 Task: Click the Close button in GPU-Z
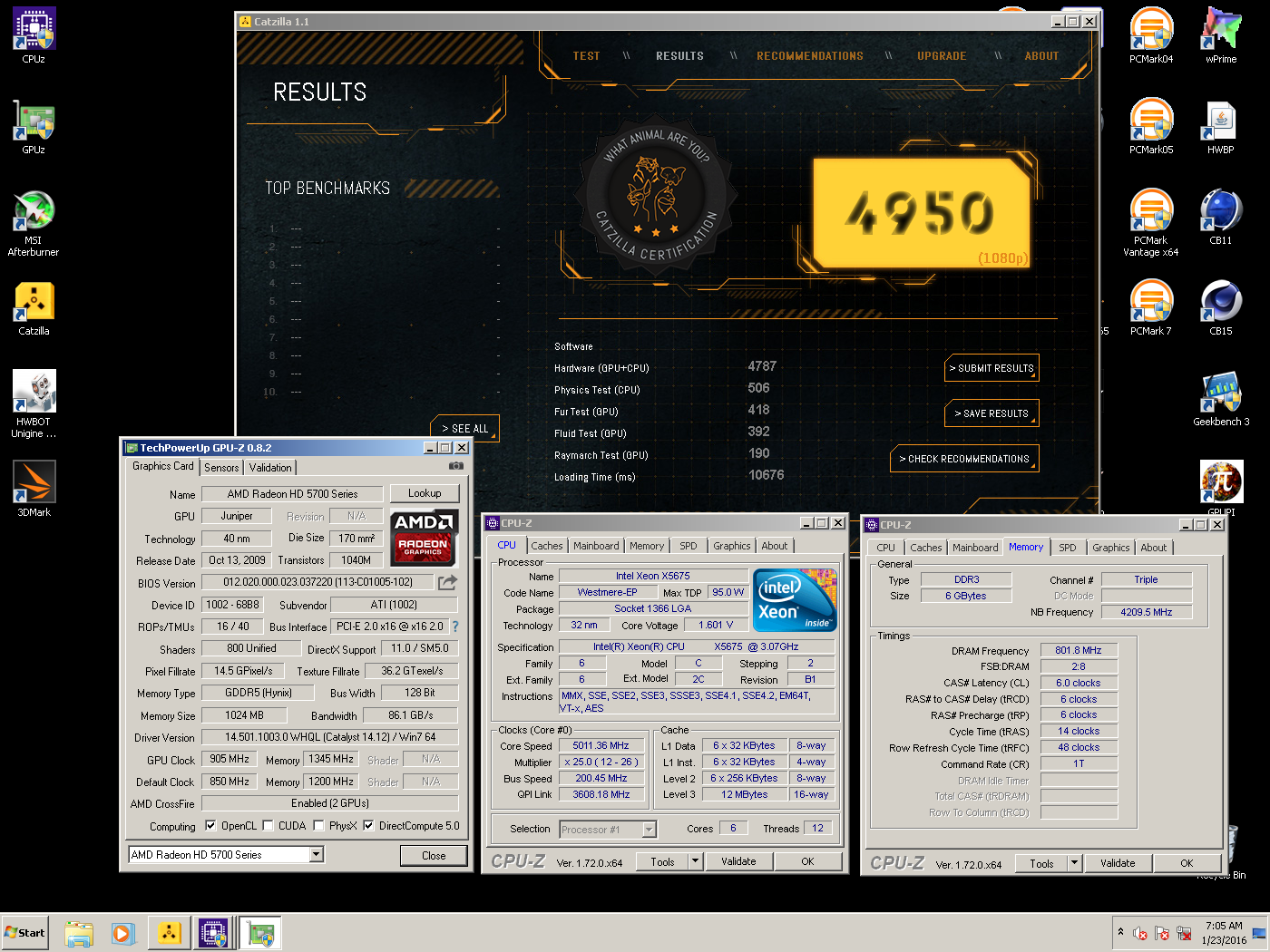pos(434,855)
